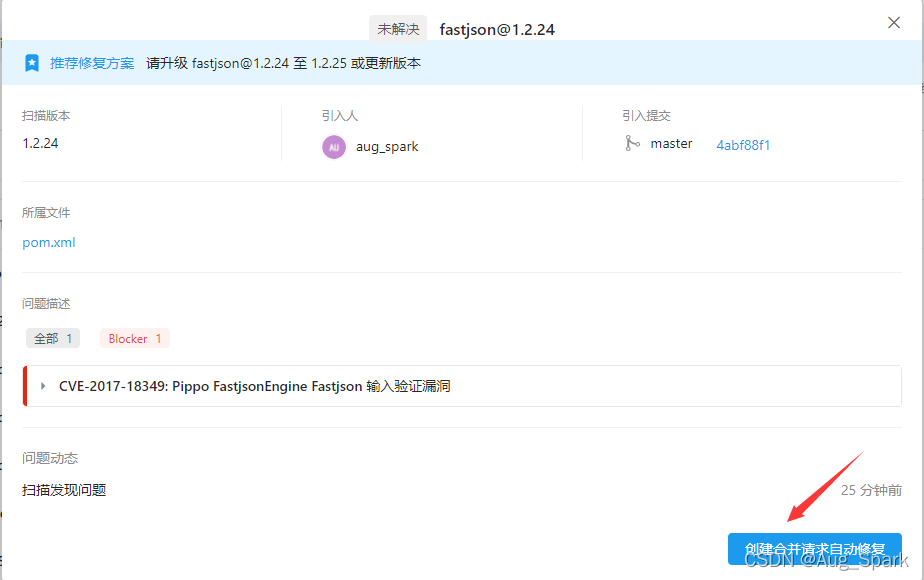Click the 25 分钟前 timestamp
The height and width of the screenshot is (580, 924).
click(871, 490)
